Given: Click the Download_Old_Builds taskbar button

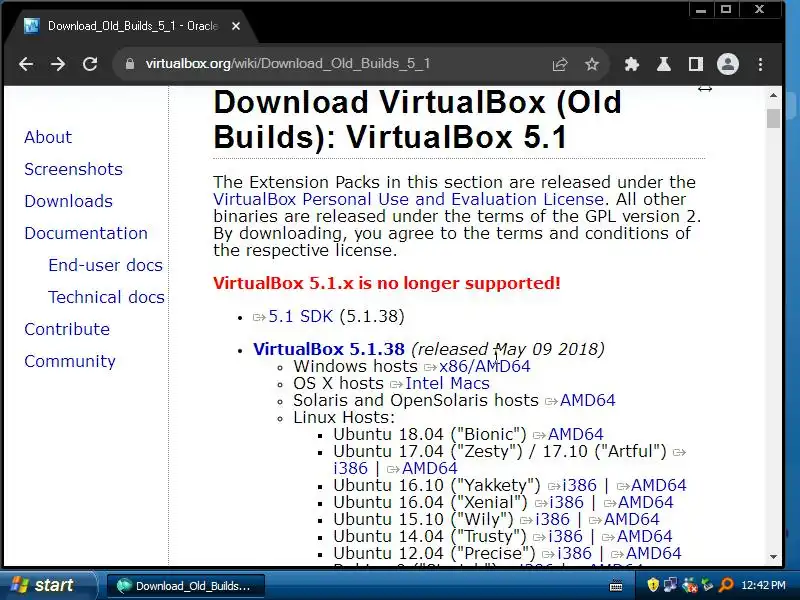Looking at the screenshot, I should (186, 586).
